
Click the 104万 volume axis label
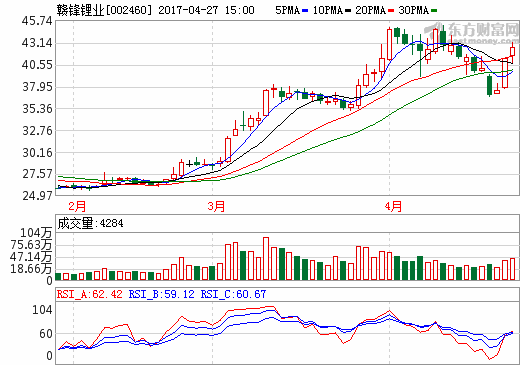coord(36,233)
